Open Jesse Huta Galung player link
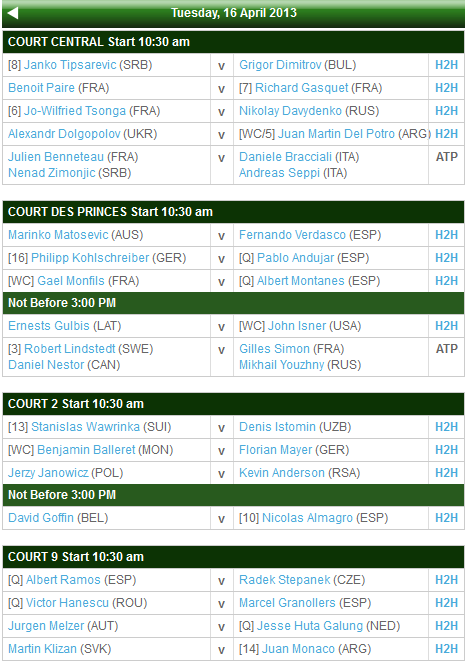This screenshot has height=665, width=467. [310, 626]
